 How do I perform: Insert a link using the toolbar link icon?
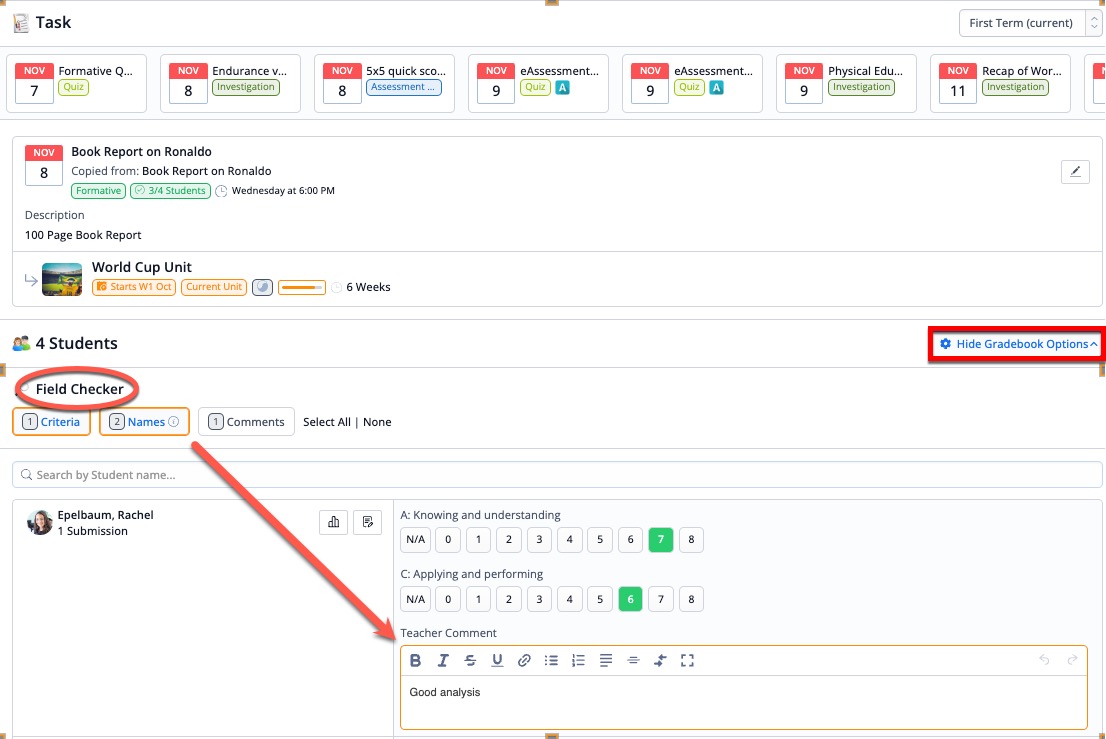pos(524,660)
